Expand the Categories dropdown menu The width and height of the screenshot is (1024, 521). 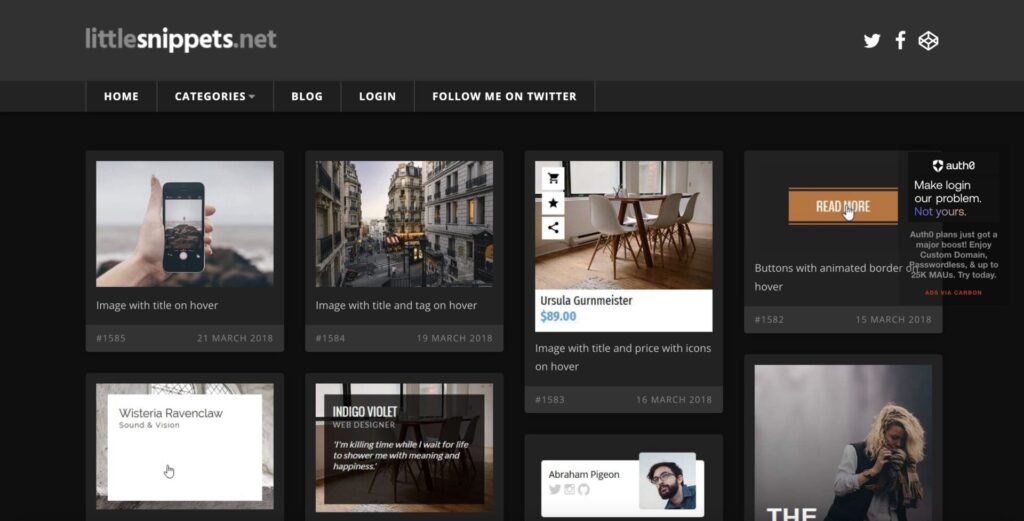[214, 97]
